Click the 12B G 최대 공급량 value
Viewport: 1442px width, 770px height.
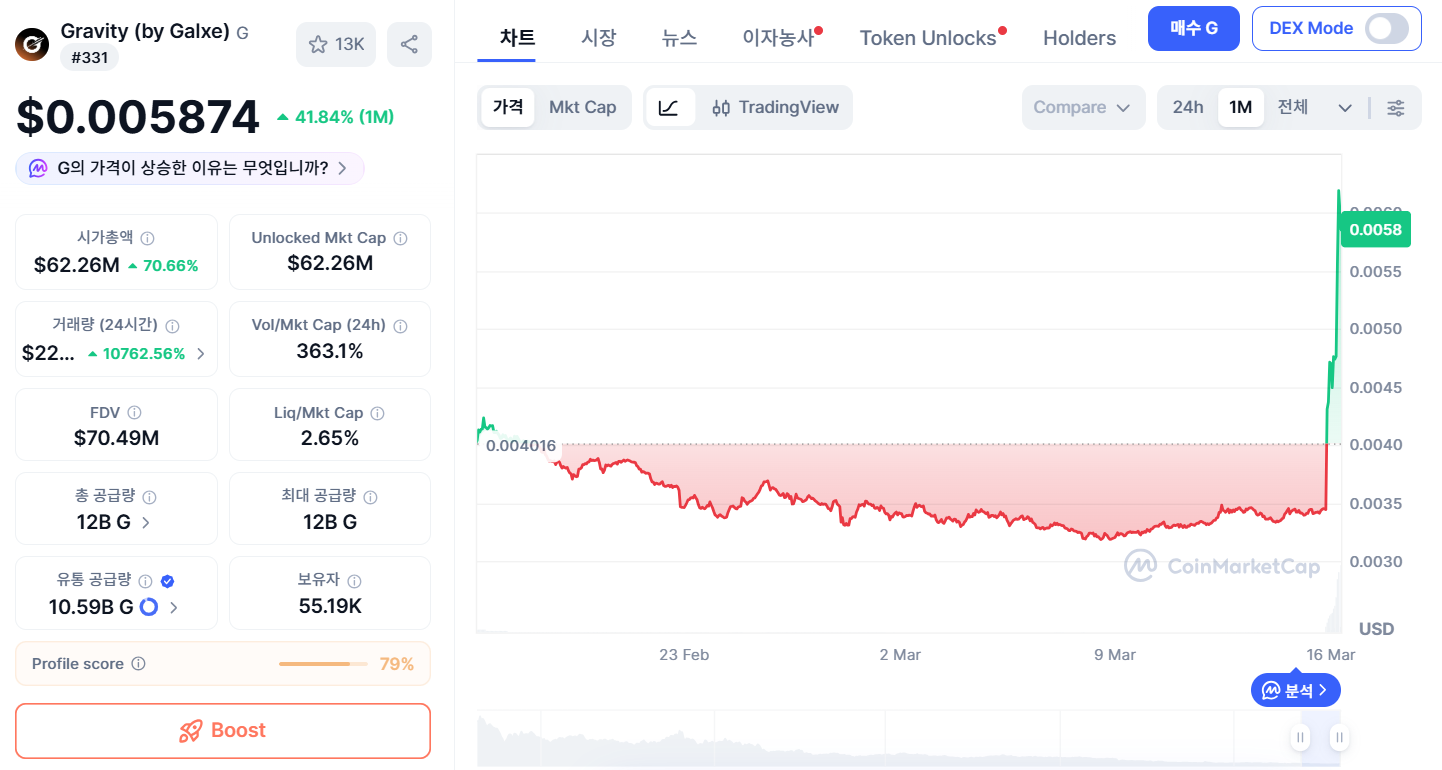330,522
